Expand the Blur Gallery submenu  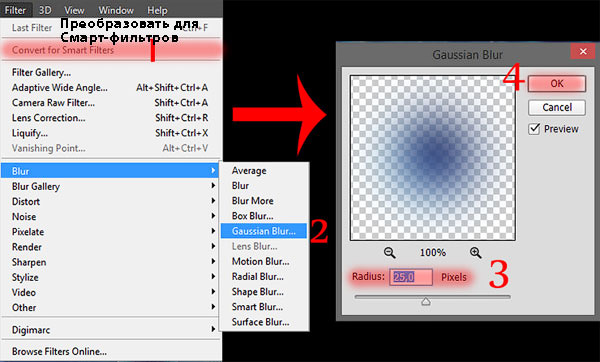[x=111, y=186]
